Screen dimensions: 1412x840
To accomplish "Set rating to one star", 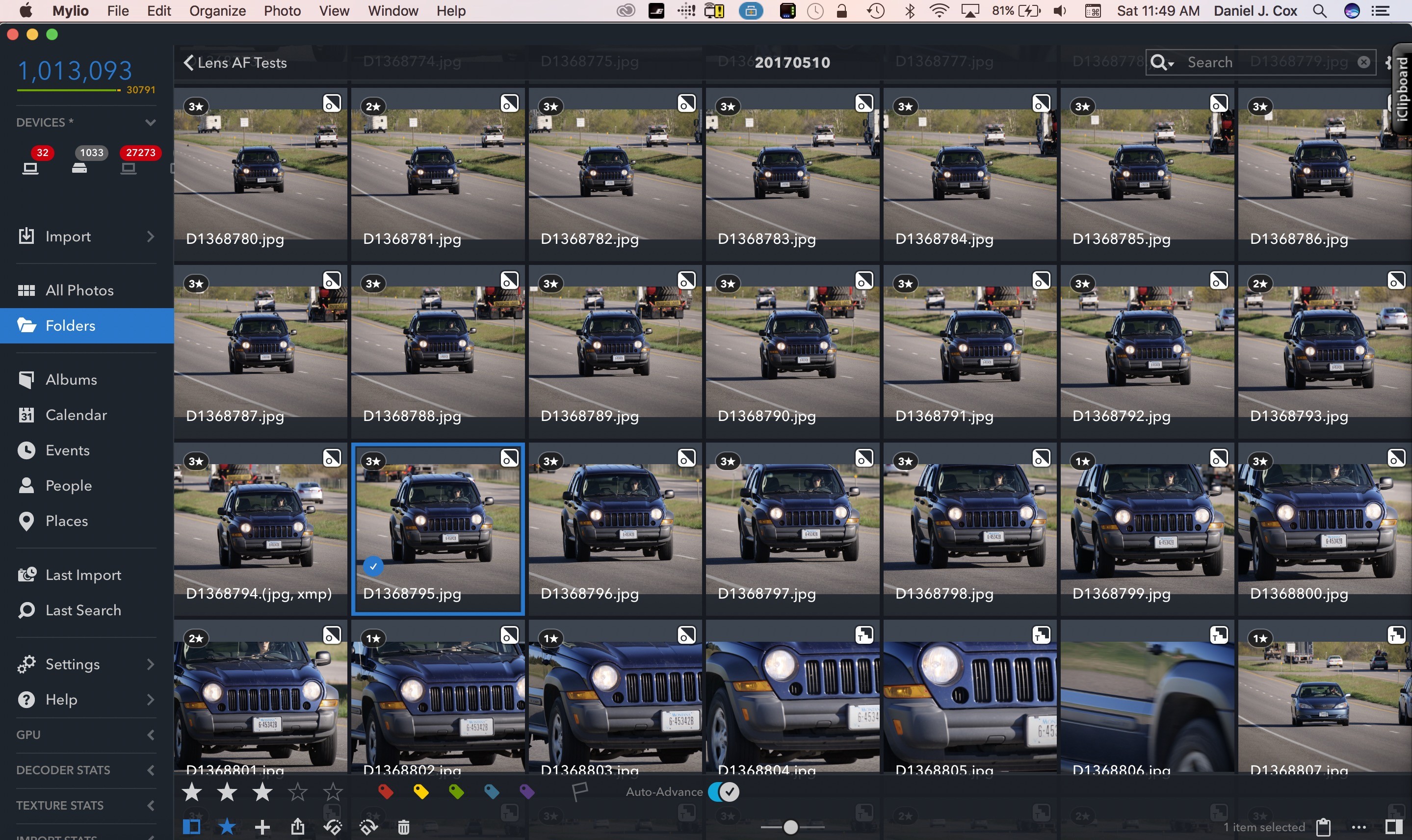I will coord(192,791).
